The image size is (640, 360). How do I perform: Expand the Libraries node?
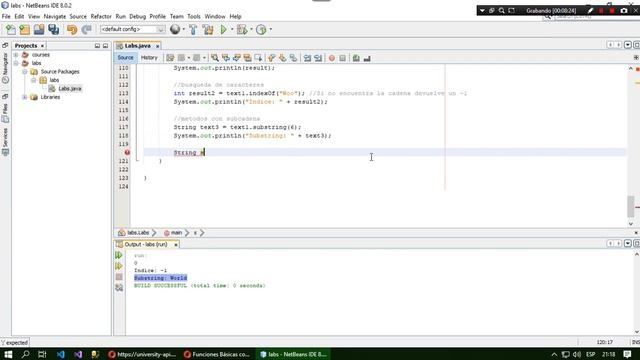[x=24, y=97]
